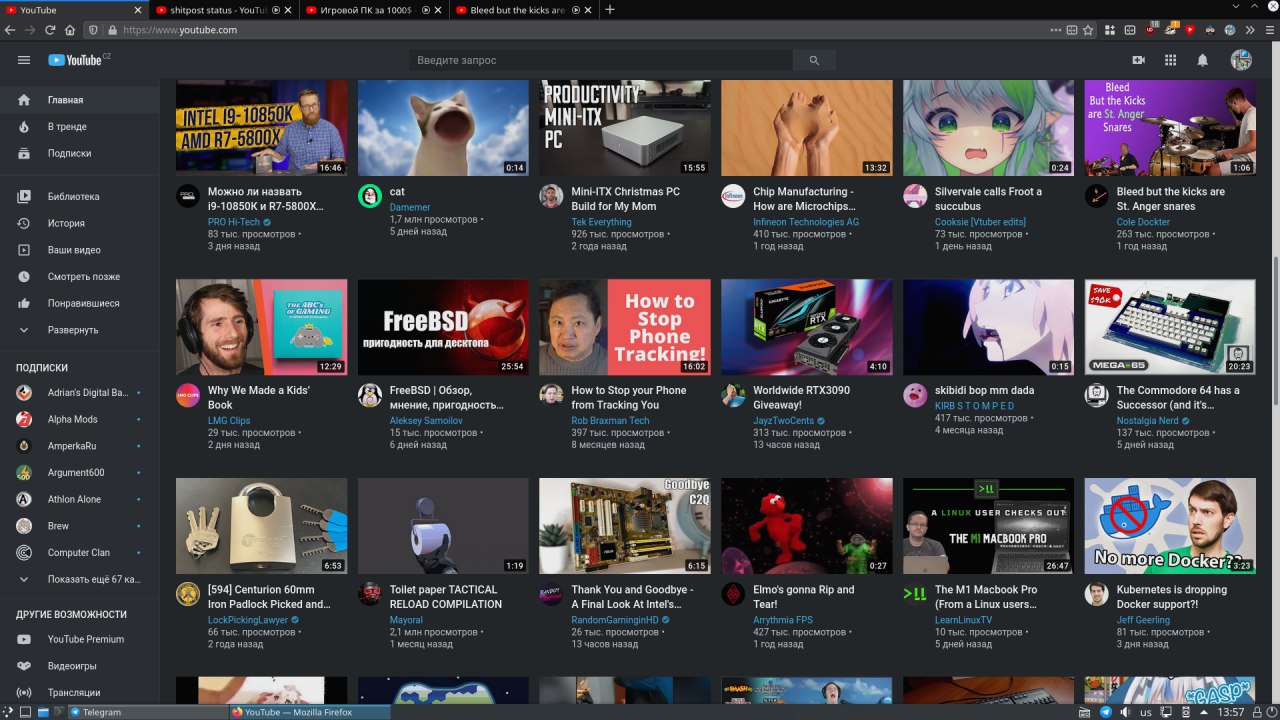This screenshot has width=1280, height=720.
Task: Click the site padlock icon
Action: pyautogui.click(x=112, y=30)
